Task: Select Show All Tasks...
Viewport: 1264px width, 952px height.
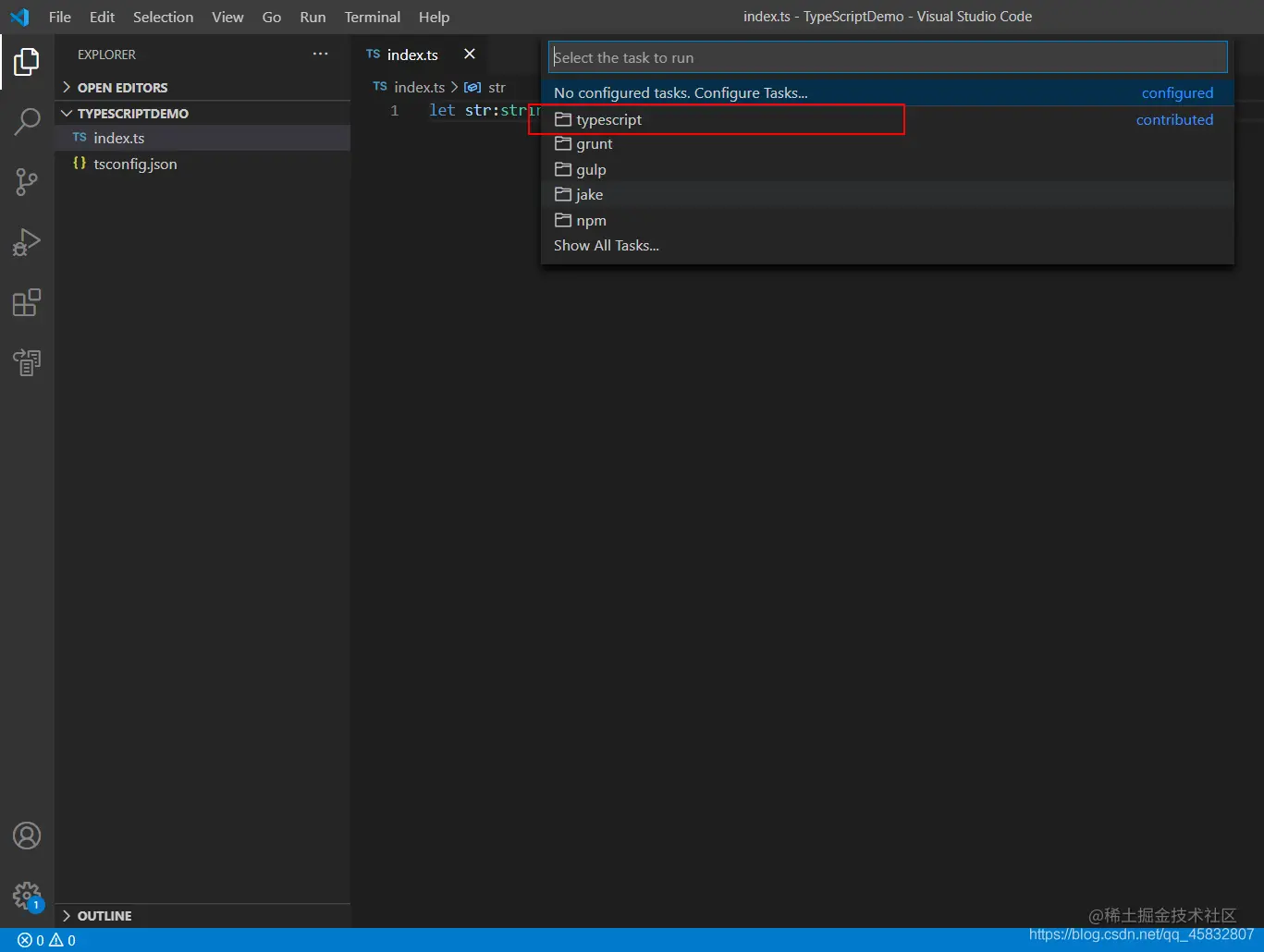Action: 888,245
